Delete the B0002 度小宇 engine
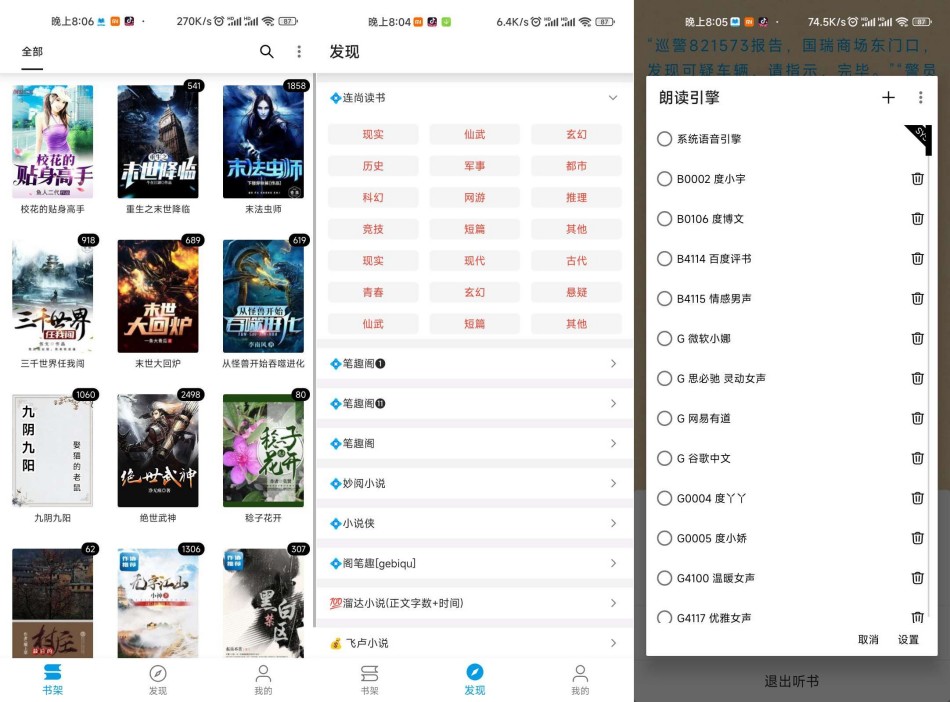The image size is (950, 702). tap(917, 179)
